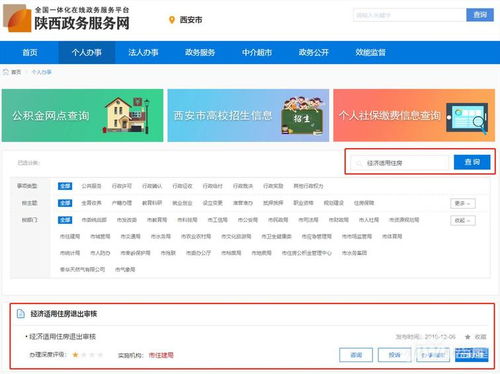Click the top header 查询 button

point(480,15)
